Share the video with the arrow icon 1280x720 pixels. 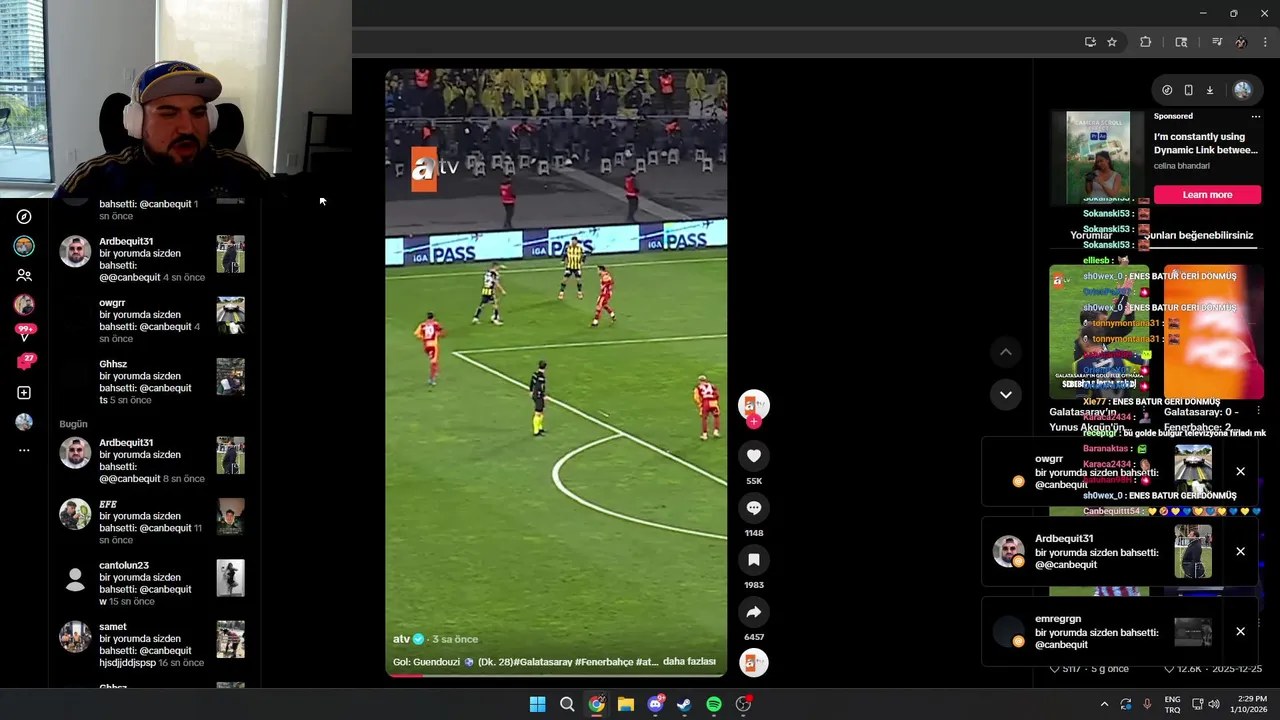(754, 612)
